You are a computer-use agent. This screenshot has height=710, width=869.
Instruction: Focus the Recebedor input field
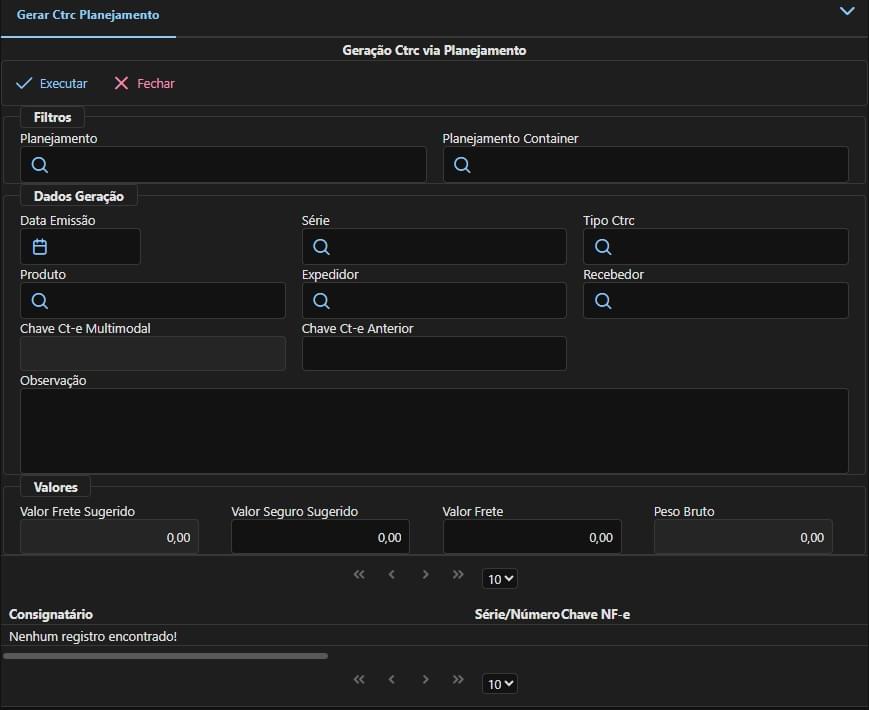(715, 300)
